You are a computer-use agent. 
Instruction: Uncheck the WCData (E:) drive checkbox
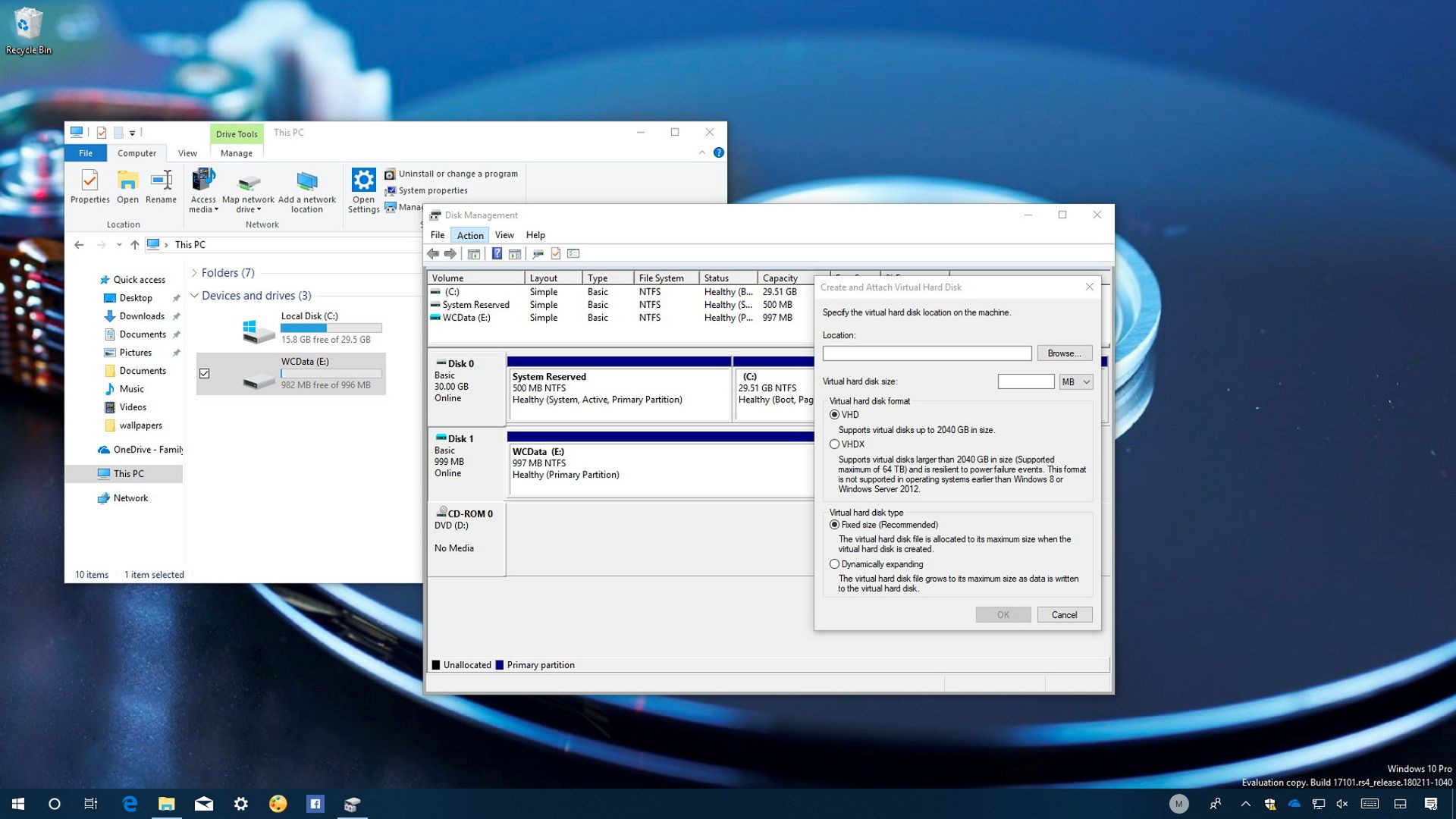(x=205, y=373)
